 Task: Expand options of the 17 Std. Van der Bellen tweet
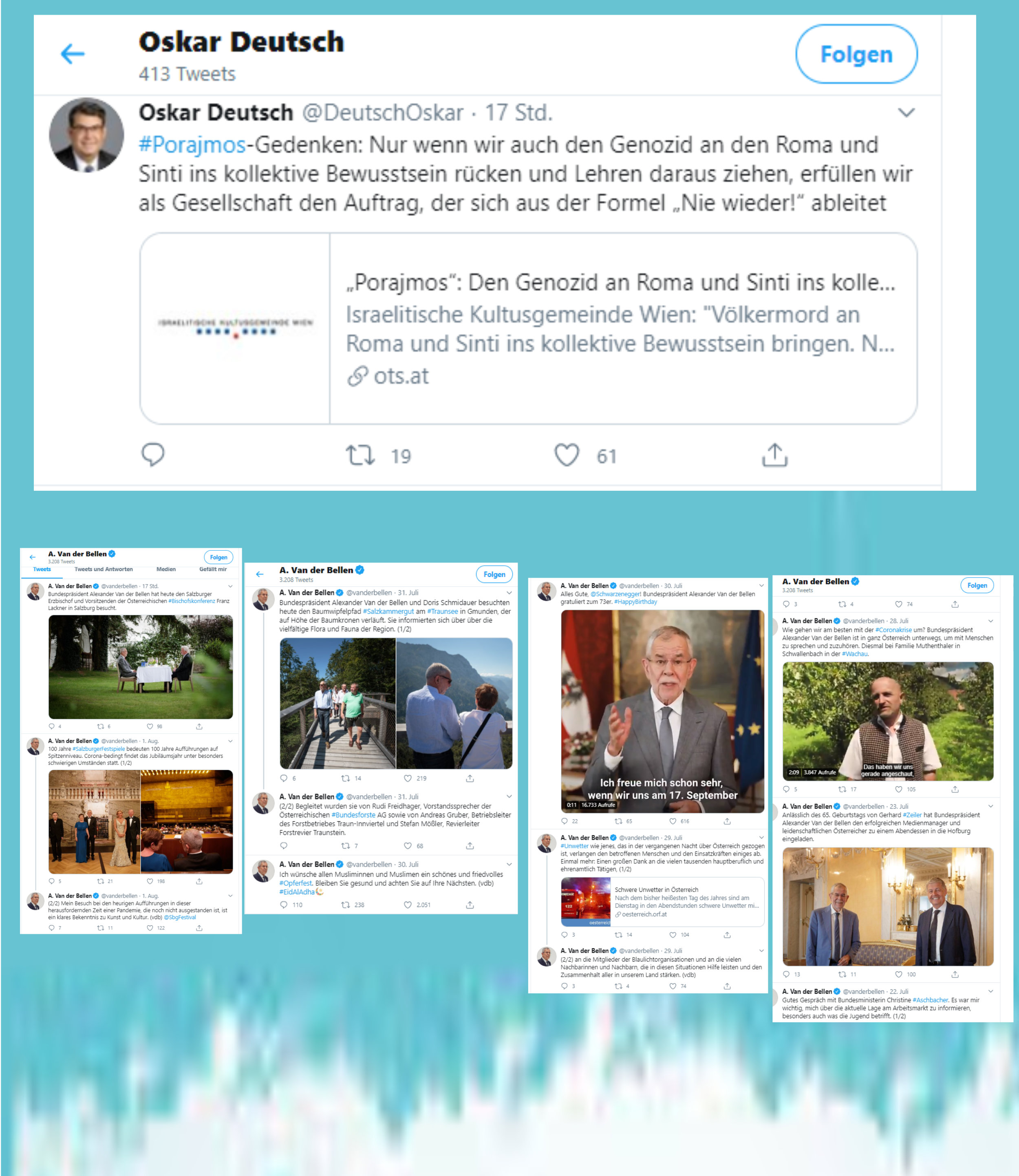(230, 586)
